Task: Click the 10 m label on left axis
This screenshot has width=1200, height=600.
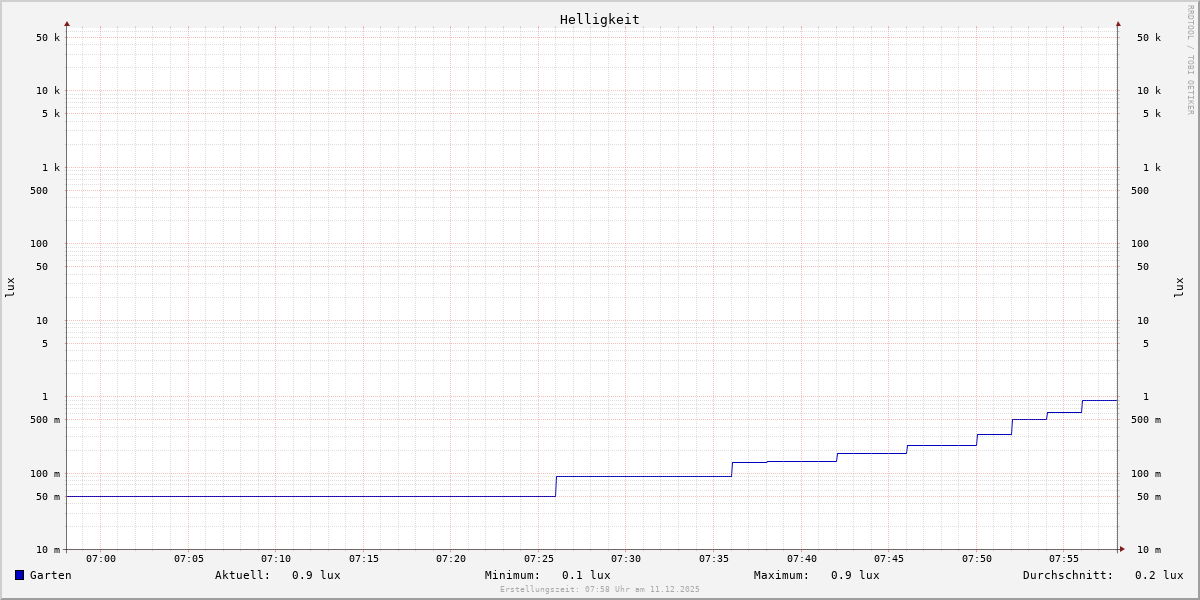Action: click(x=48, y=550)
